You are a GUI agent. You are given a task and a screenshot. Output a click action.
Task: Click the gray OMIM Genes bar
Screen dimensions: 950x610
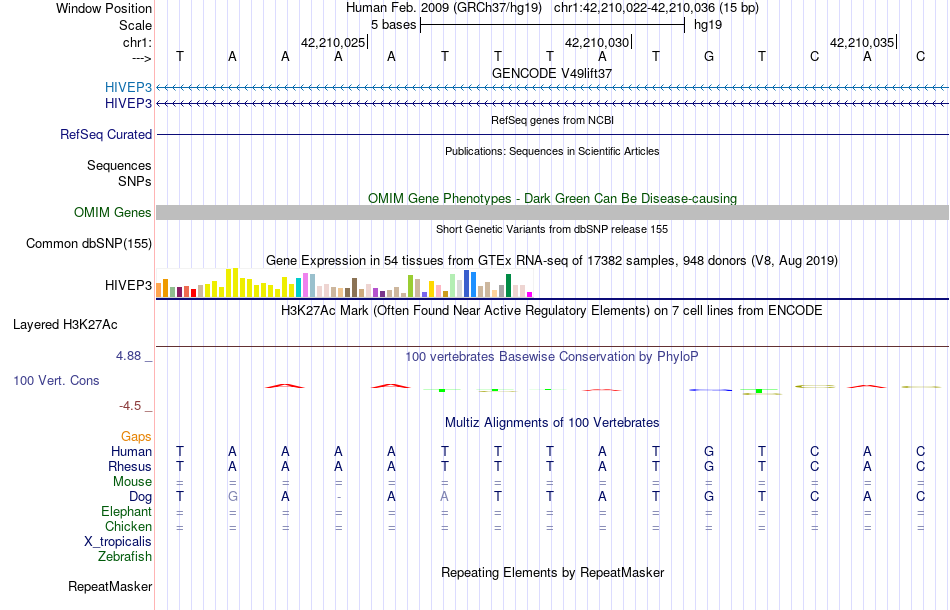click(552, 212)
